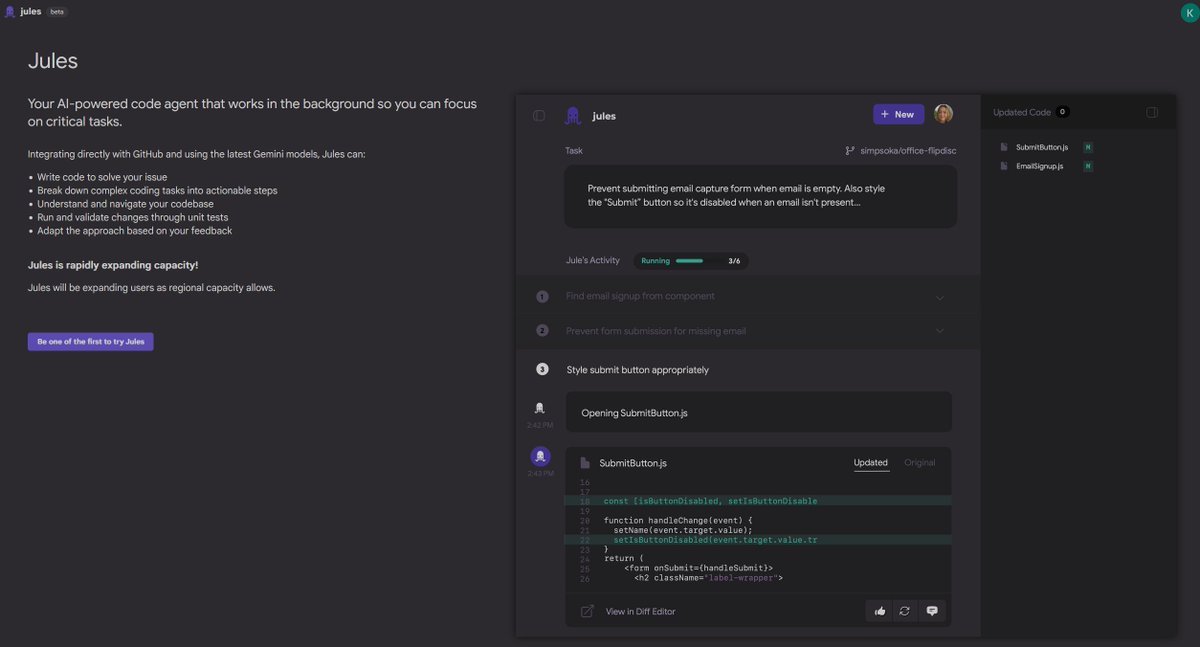Click the N badge next to SubmitButton.js
Screen dimensions: 1200x647
(1088, 147)
